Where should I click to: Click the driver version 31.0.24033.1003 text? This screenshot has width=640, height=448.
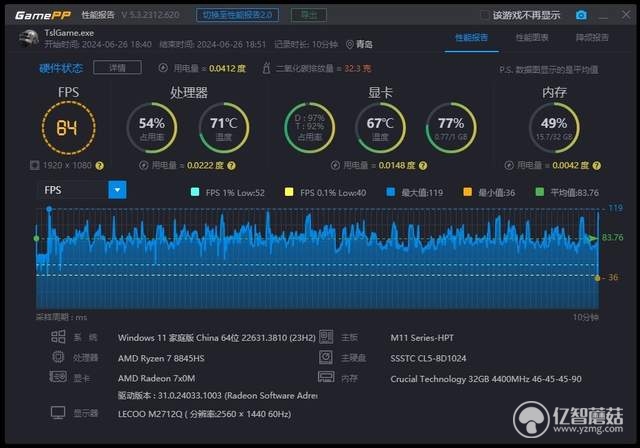(218, 395)
